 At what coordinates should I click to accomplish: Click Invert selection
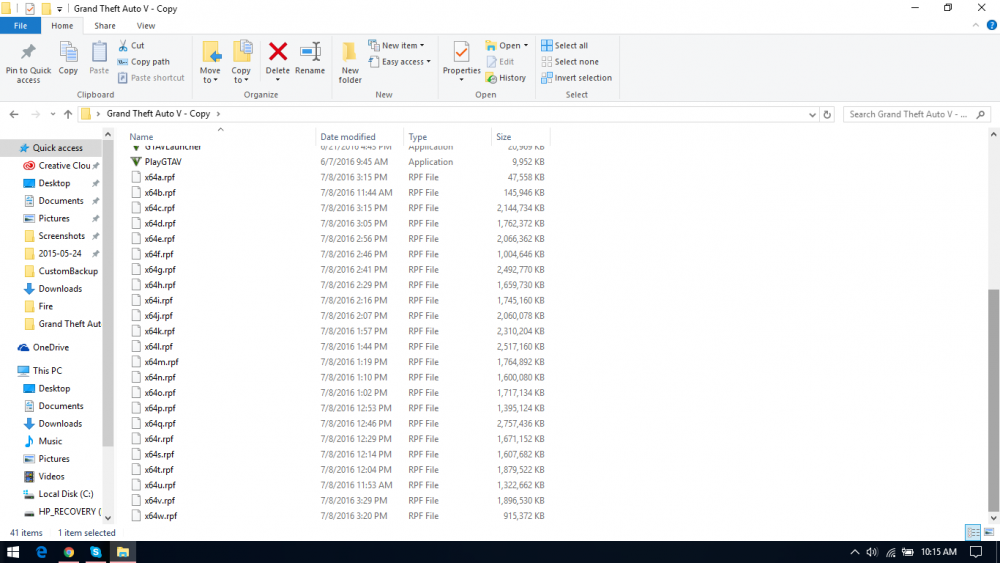[577, 78]
